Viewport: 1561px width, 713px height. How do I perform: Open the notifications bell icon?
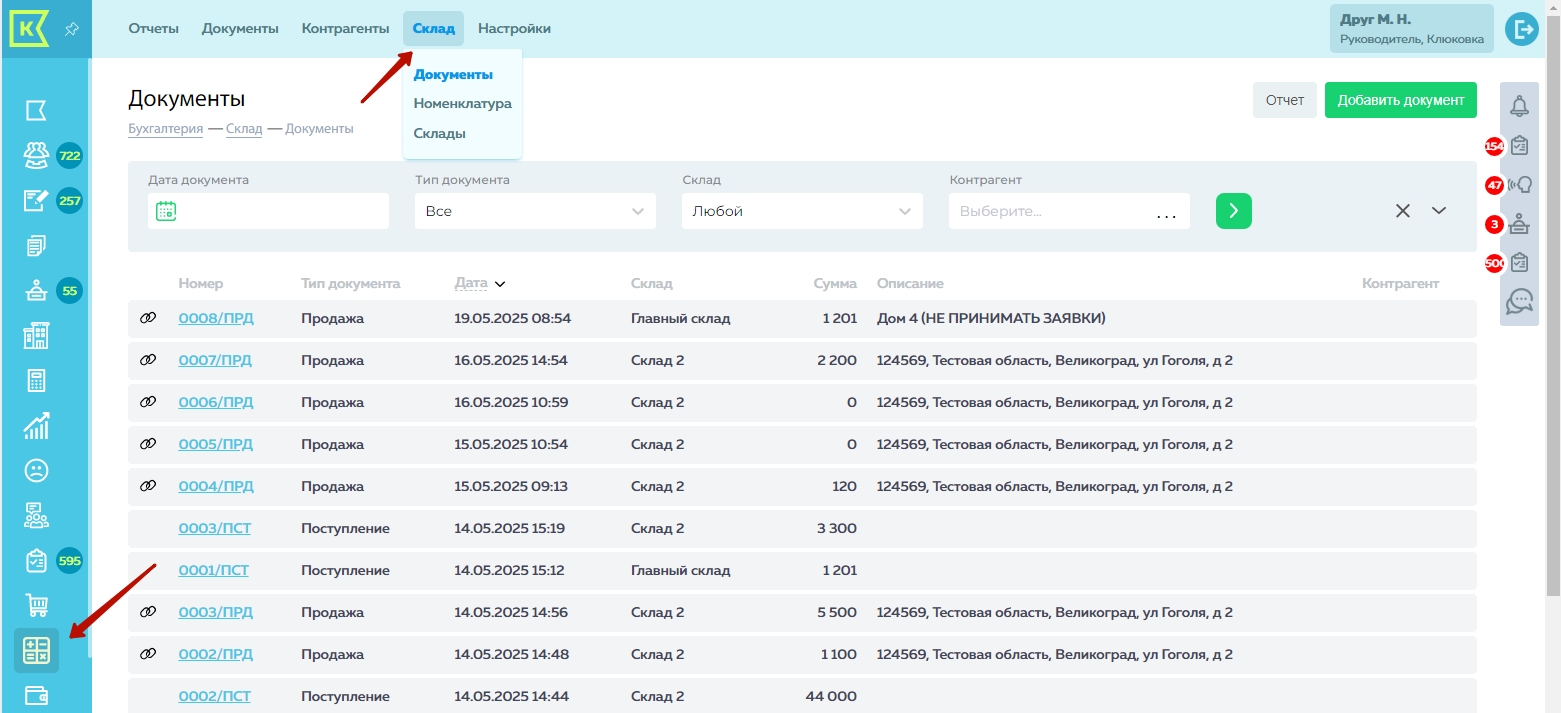point(1519,106)
